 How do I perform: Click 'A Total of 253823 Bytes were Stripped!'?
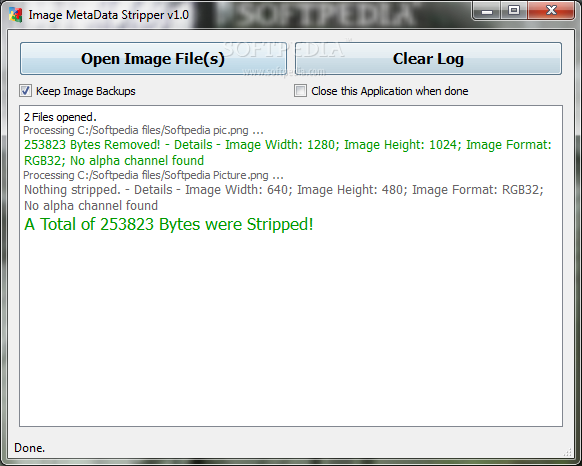169,224
